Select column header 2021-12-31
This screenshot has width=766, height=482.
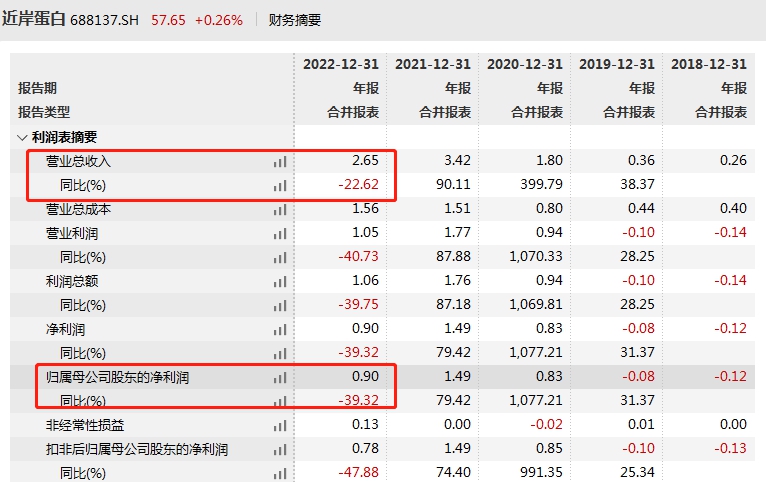(433, 64)
